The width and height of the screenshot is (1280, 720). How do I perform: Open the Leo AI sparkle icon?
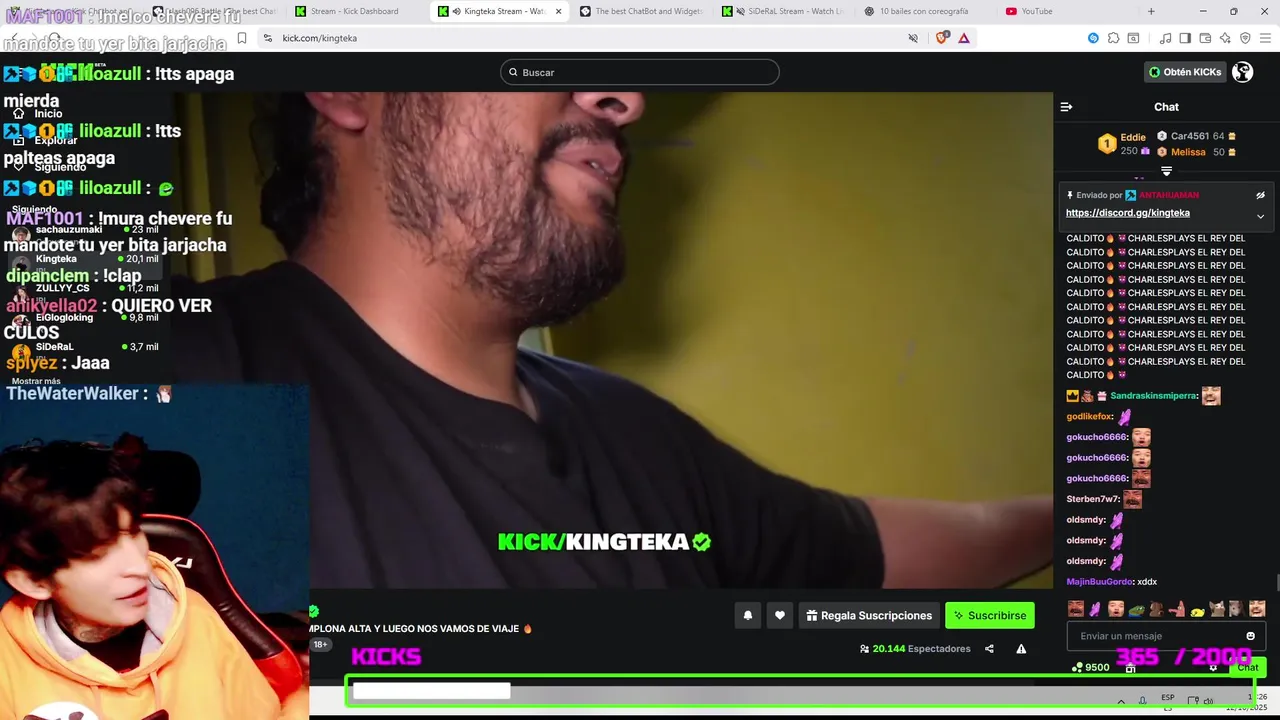tap(1225, 38)
